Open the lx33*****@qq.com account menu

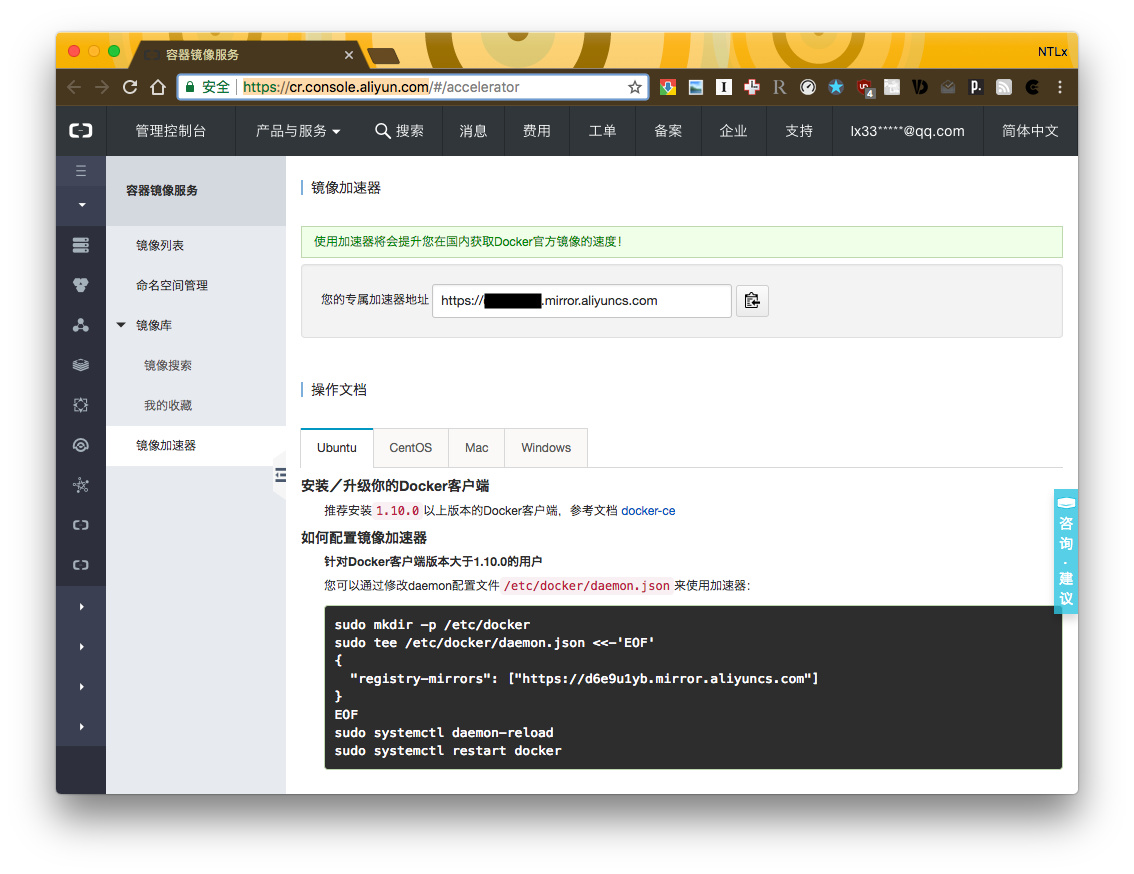tap(907, 131)
